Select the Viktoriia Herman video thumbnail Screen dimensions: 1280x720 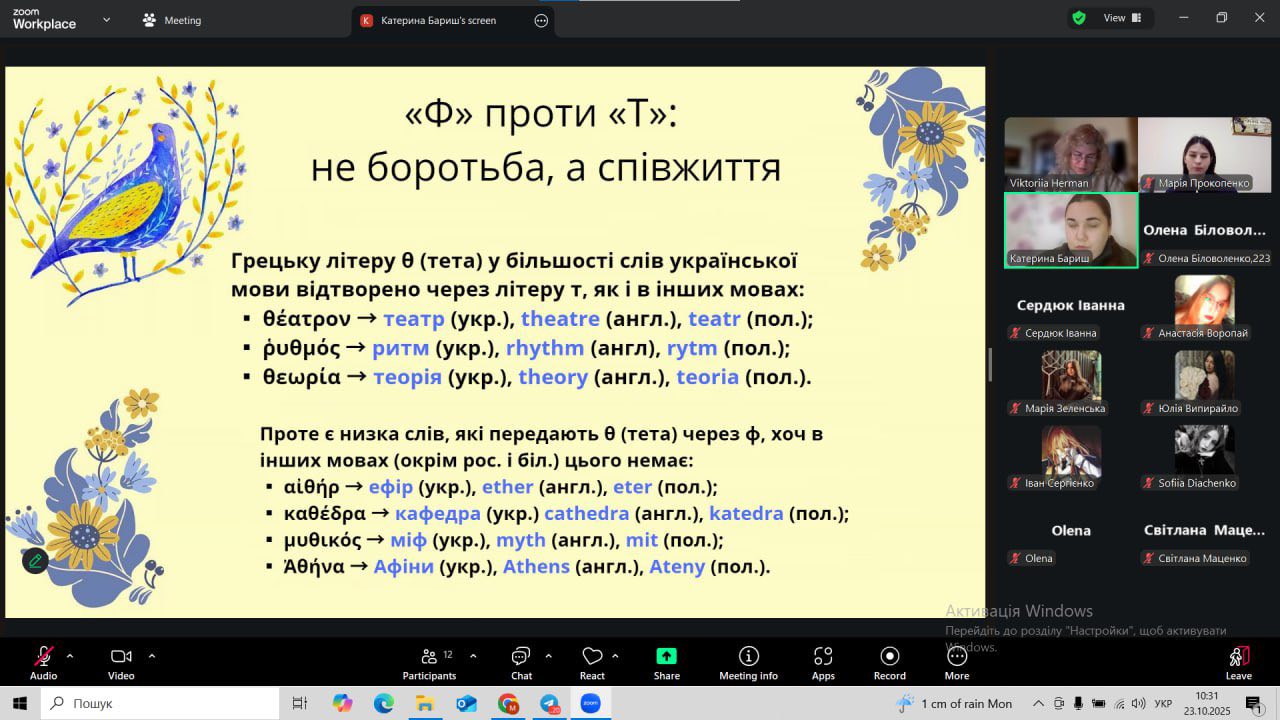[1070, 154]
